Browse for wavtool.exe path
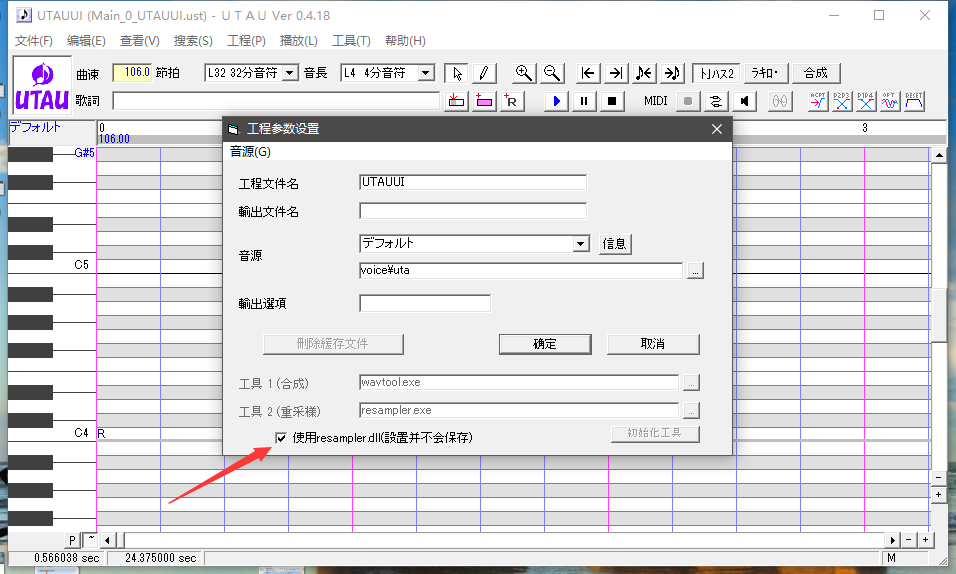Viewport: 956px width, 574px height. (691, 382)
